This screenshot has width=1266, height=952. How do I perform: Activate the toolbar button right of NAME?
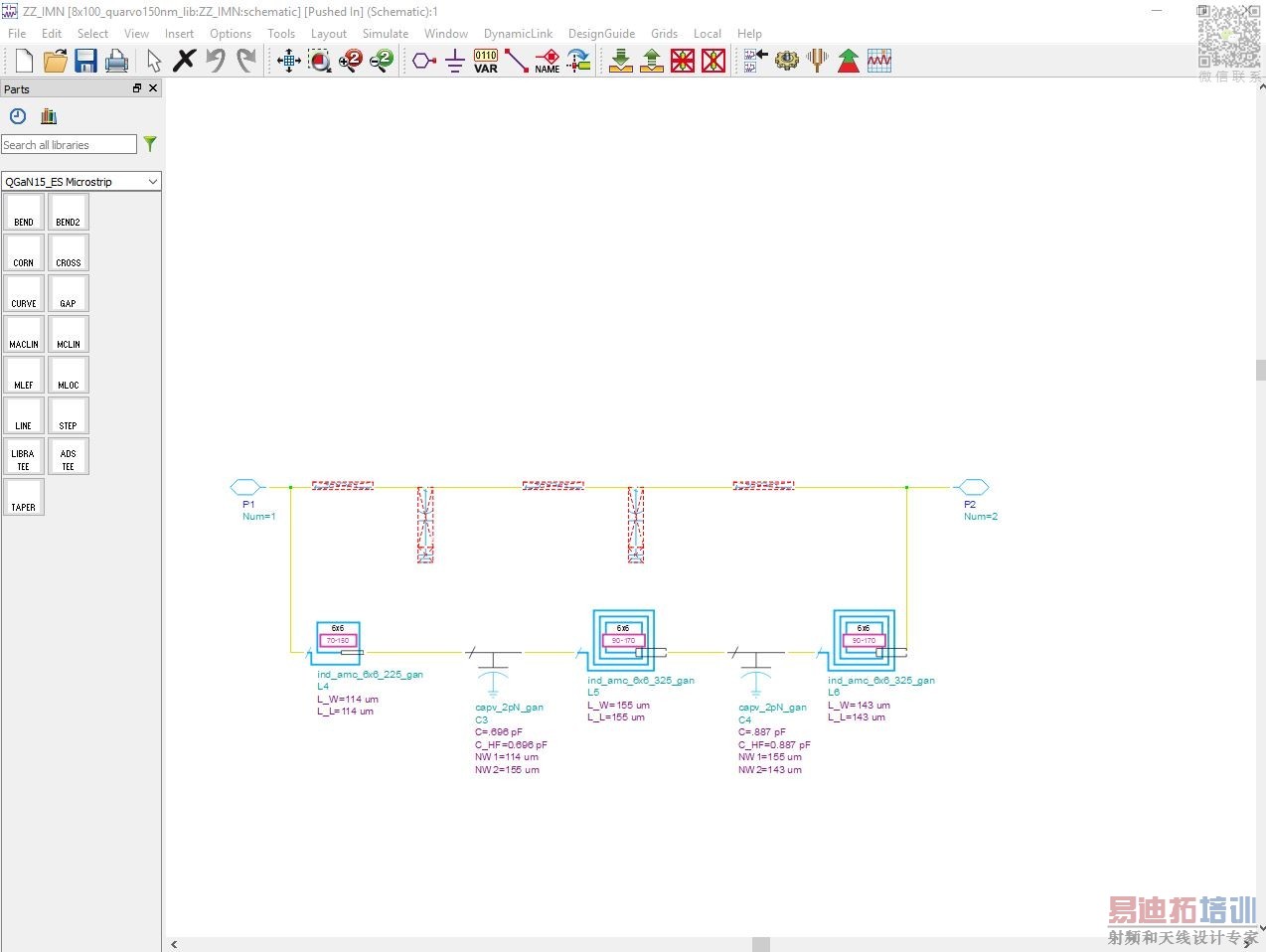point(578,61)
